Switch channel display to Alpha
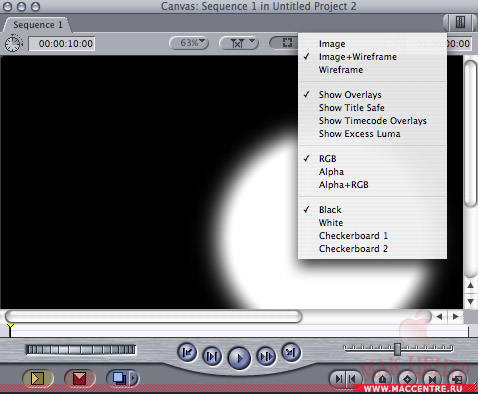Image resolution: width=478 pixels, height=394 pixels. coord(372,172)
